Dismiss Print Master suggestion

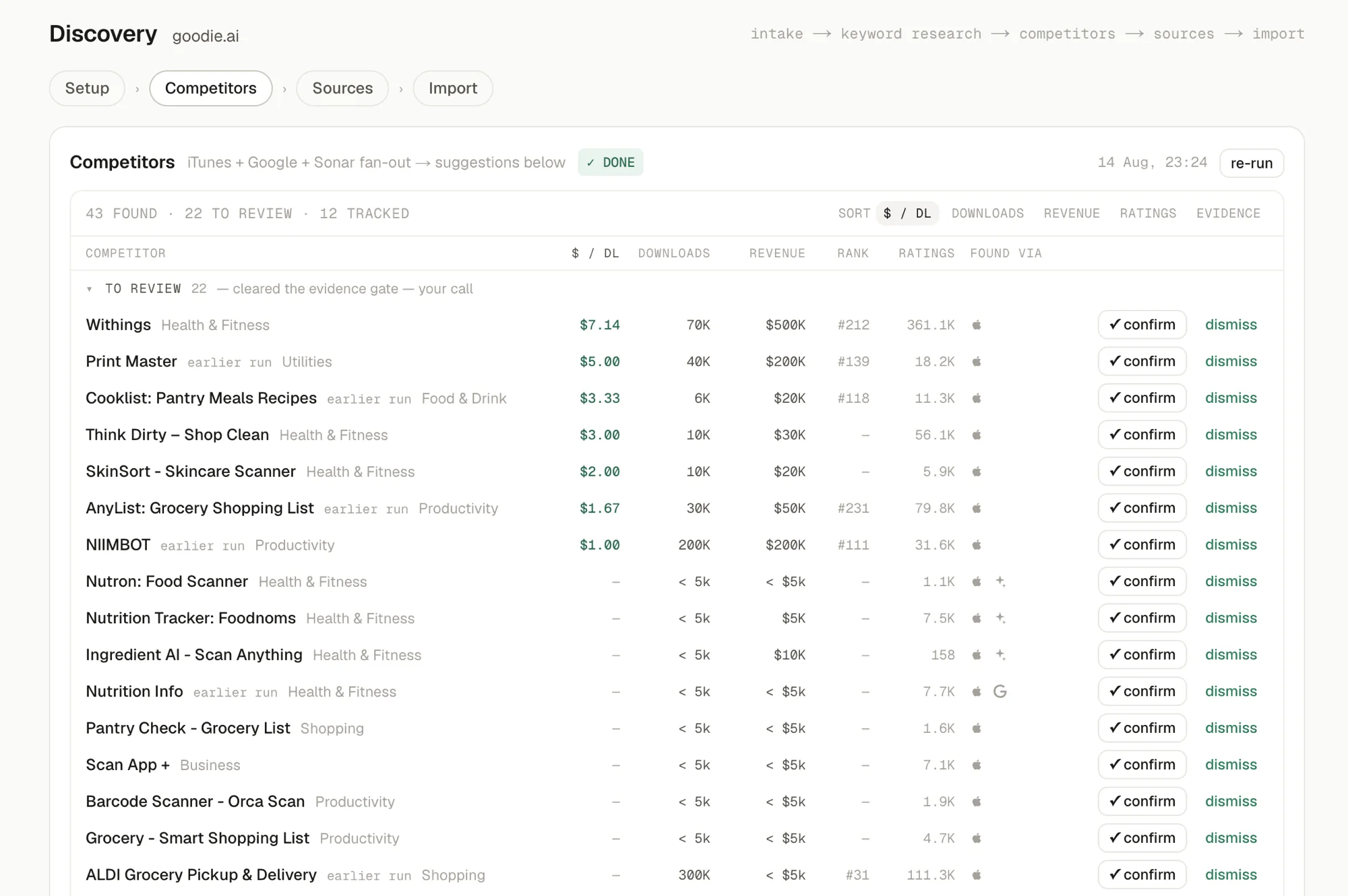[x=1231, y=361]
